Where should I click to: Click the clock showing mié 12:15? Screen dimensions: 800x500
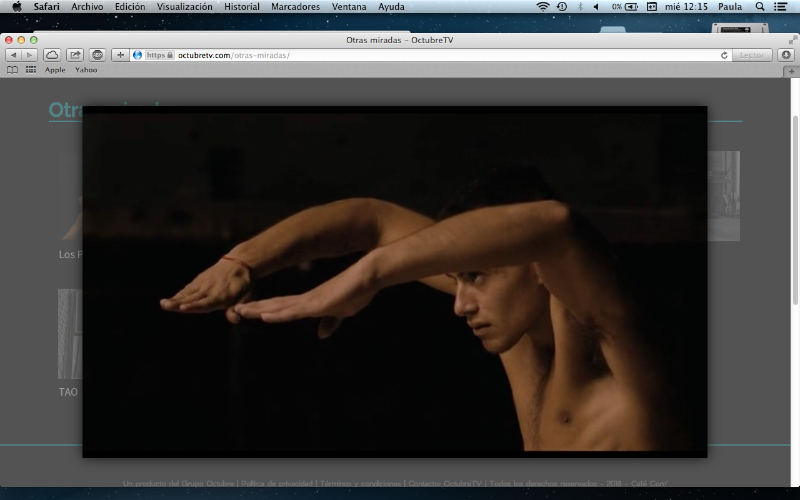[x=686, y=7]
